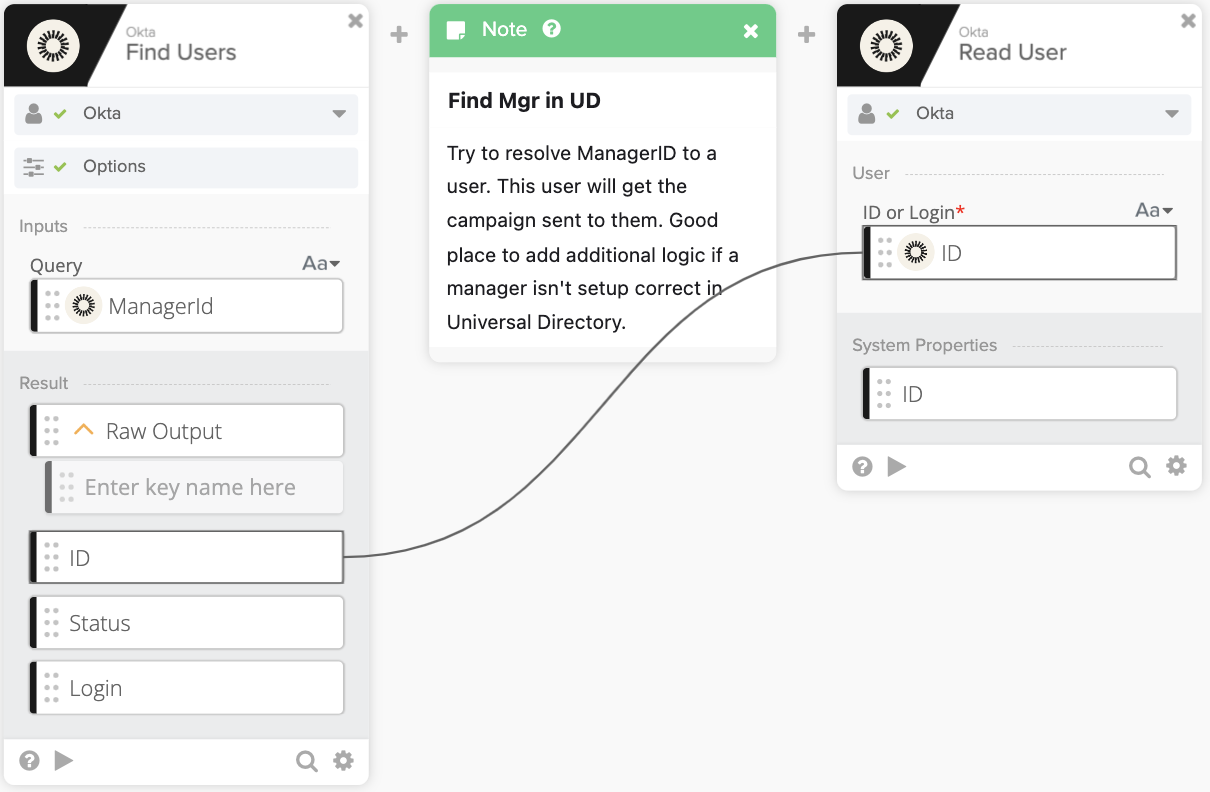Open Read User card settings gear
The width and height of the screenshot is (1210, 792).
click(1176, 466)
